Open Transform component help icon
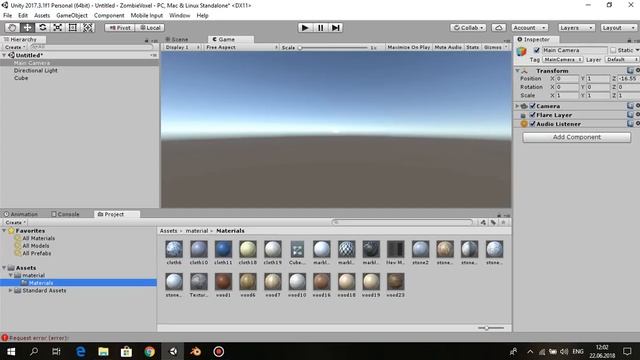Screen dimensions: 640x360 (x=630, y=70)
